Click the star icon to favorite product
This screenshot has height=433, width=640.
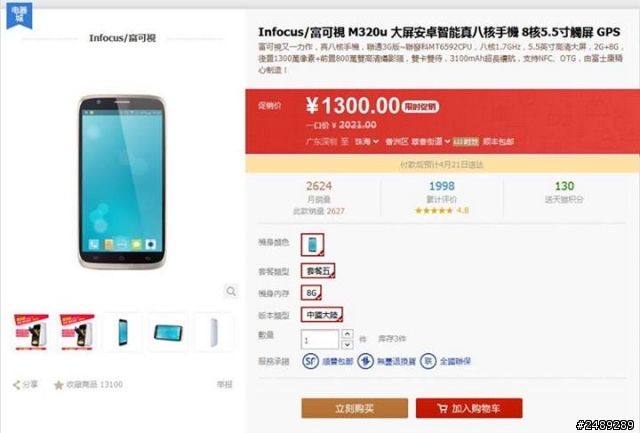click(59, 385)
